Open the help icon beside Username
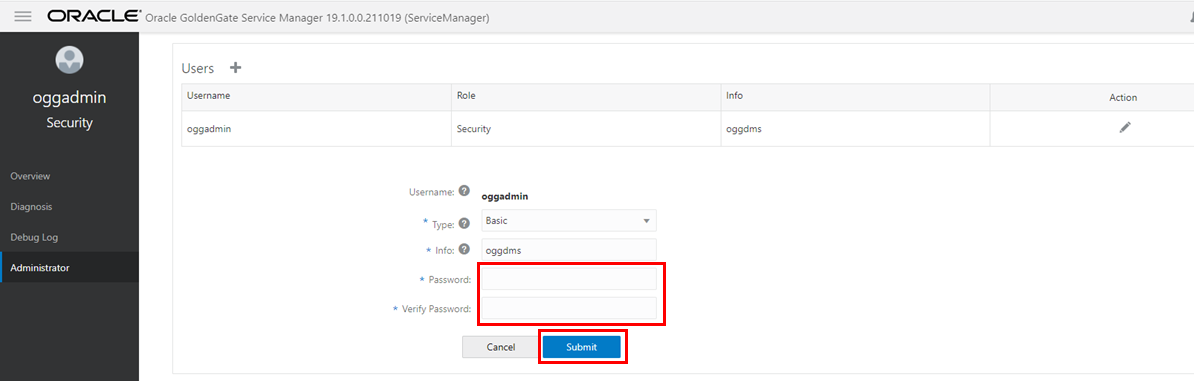1194x381 pixels. tap(465, 191)
